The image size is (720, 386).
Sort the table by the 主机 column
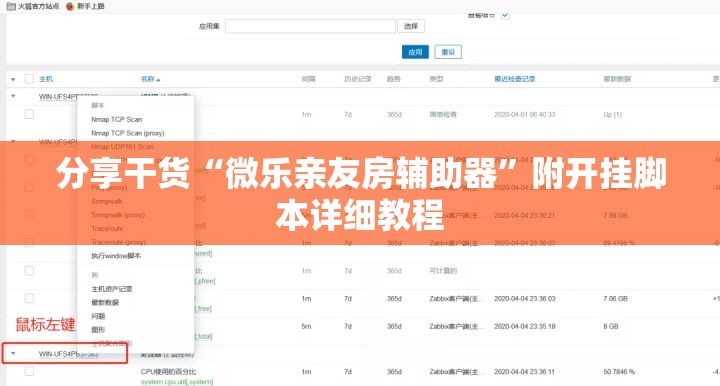[x=46, y=79]
